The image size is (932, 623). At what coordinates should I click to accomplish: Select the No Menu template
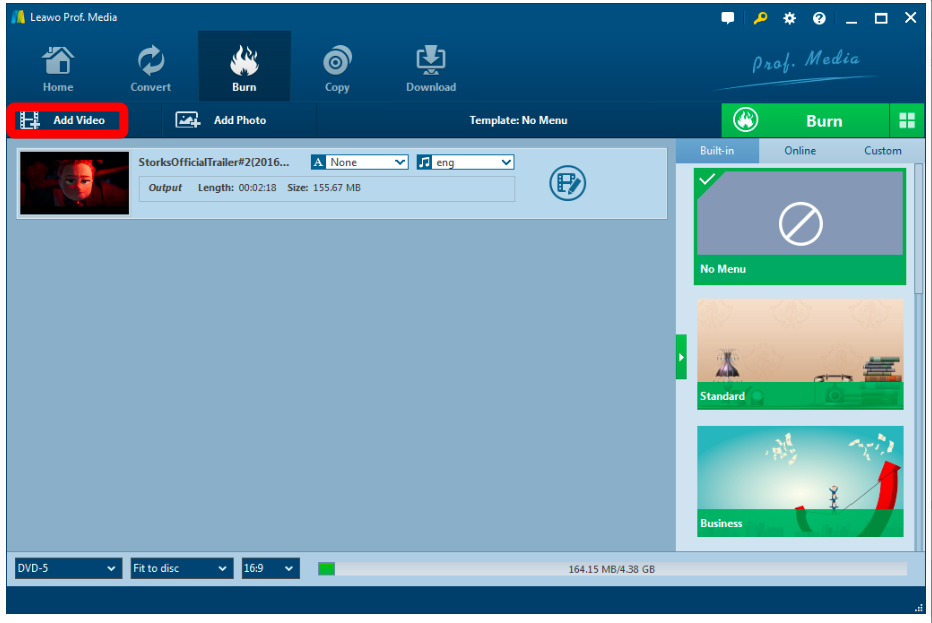point(799,226)
